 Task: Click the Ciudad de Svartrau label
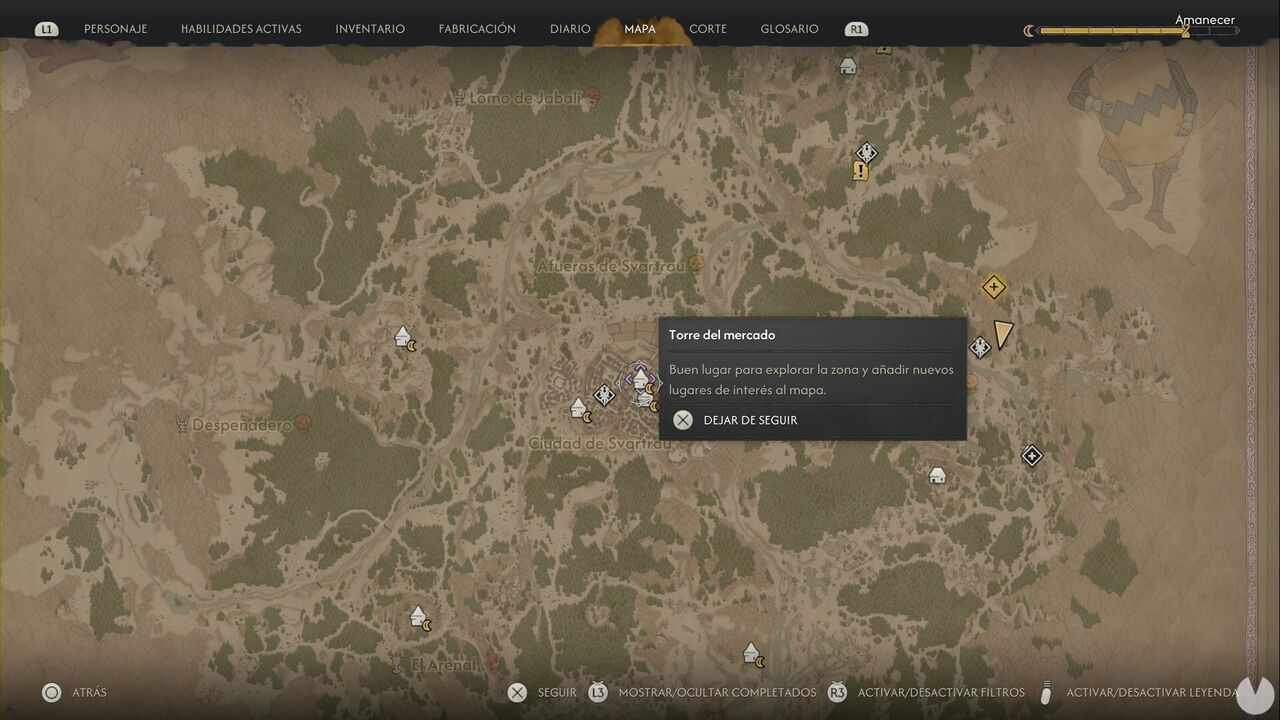[598, 443]
